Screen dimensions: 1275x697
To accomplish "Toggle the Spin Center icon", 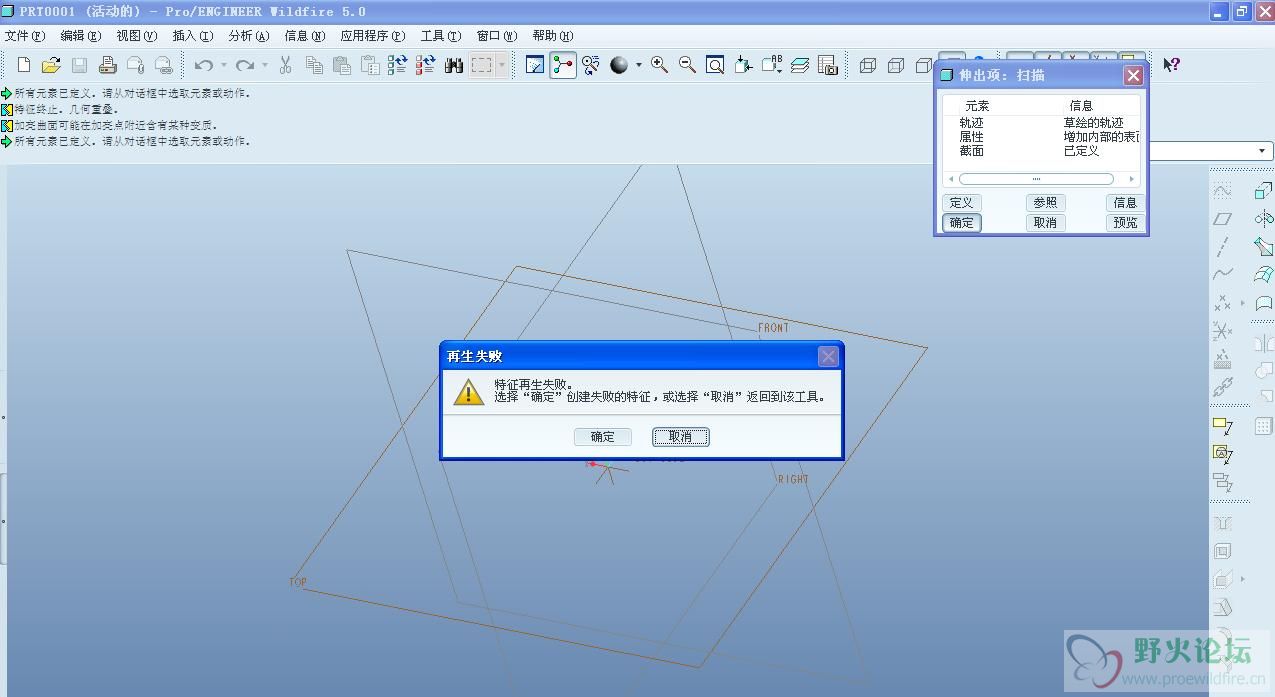I will (563, 65).
